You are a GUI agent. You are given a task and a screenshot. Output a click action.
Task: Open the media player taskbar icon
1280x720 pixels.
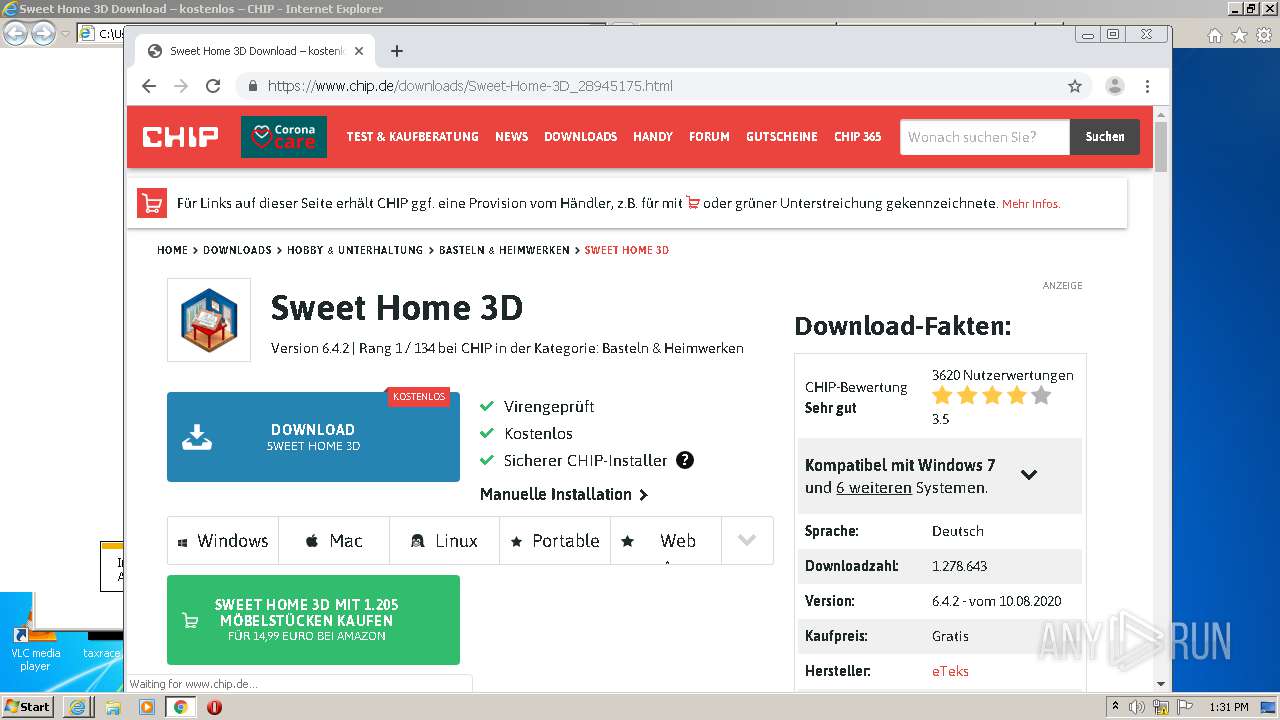pos(147,707)
